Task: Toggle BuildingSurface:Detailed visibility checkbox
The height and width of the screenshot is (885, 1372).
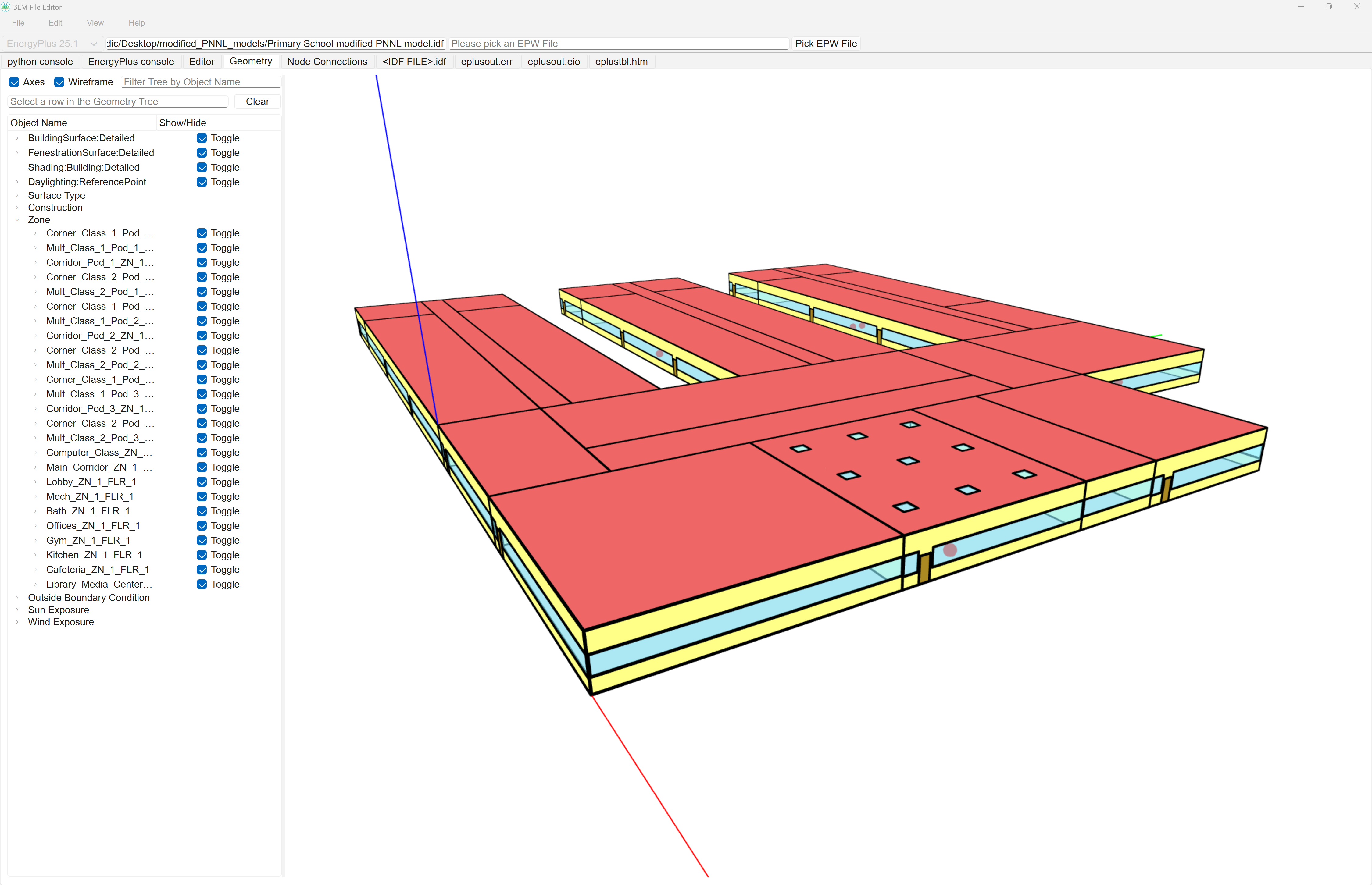Action: pyautogui.click(x=202, y=138)
